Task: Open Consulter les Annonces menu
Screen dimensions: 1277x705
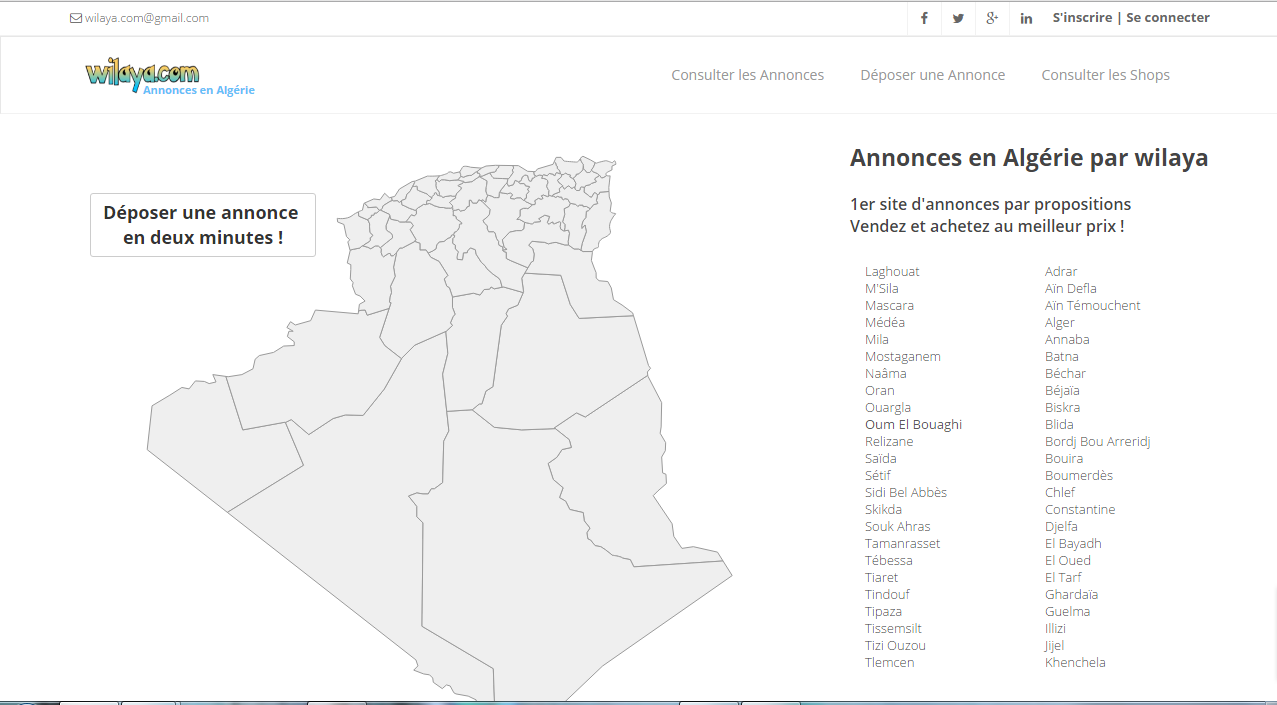Action: [x=747, y=75]
